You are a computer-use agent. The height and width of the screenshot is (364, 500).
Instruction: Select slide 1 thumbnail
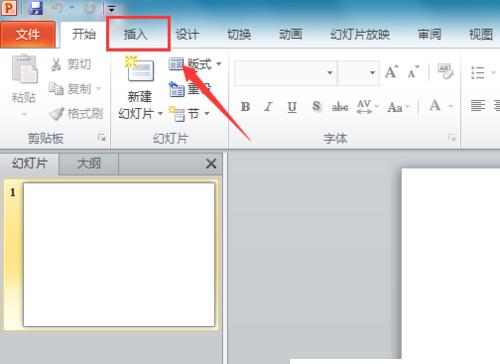click(x=119, y=254)
